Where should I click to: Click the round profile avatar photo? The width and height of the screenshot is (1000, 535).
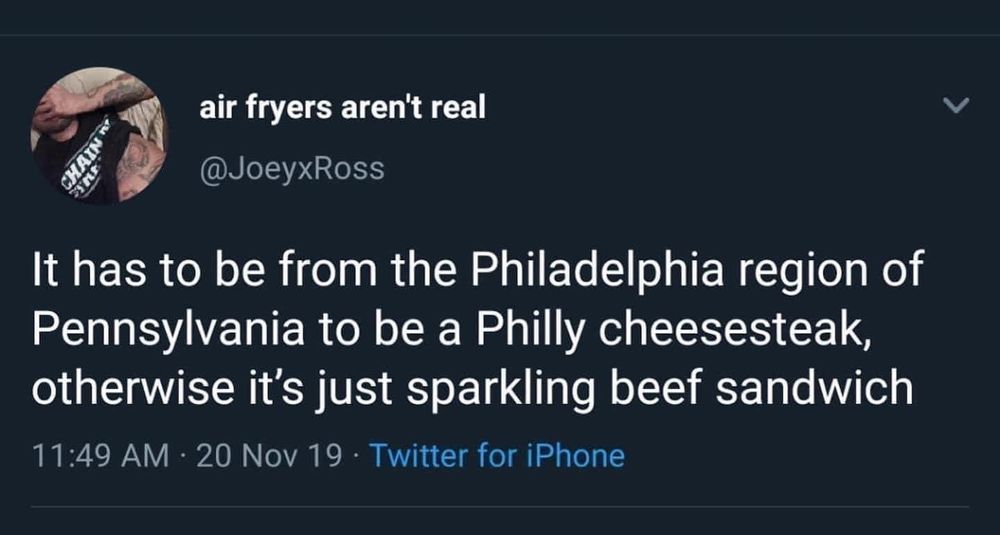click(x=99, y=135)
